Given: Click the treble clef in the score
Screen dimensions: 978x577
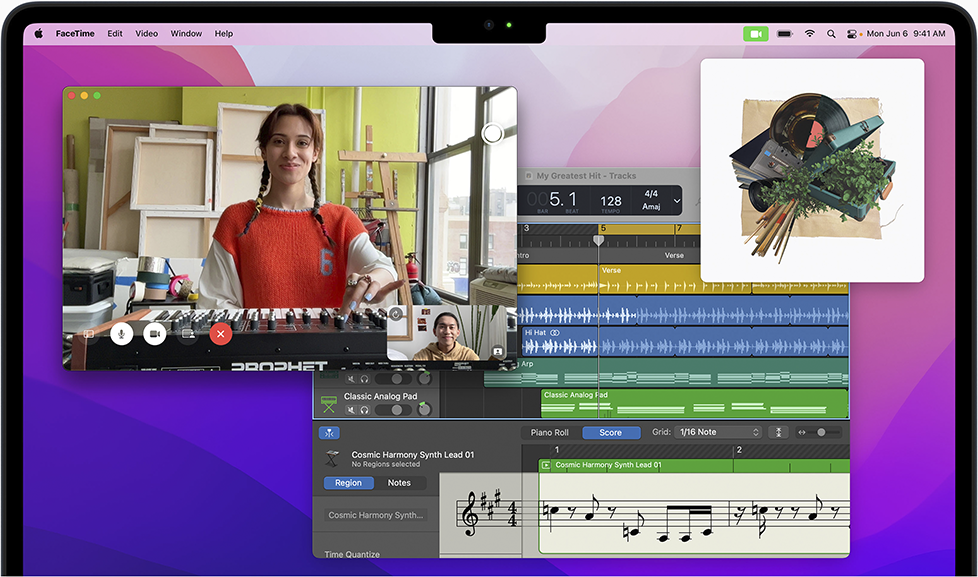Looking at the screenshot, I should point(470,513).
